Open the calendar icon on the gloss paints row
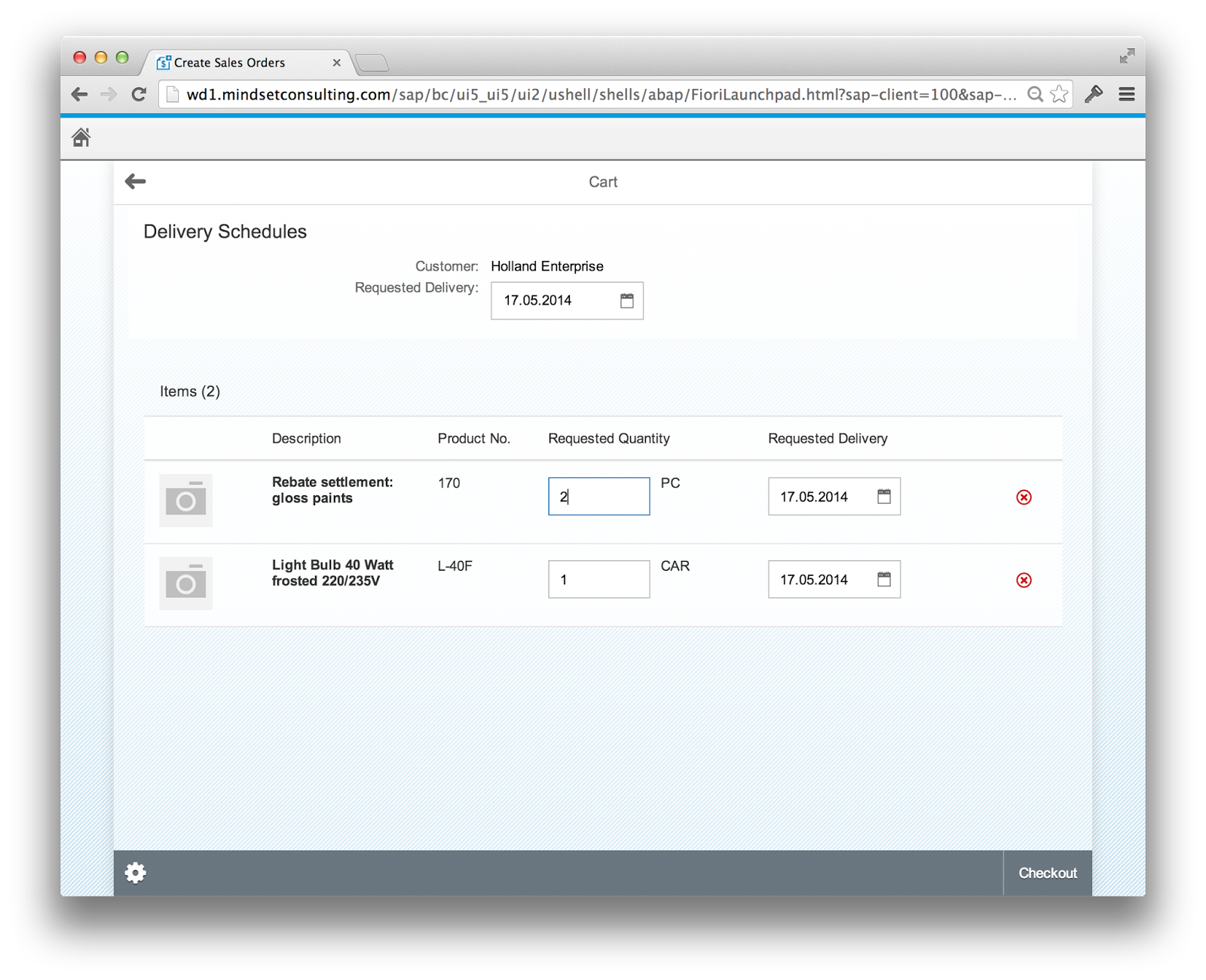 (x=884, y=496)
